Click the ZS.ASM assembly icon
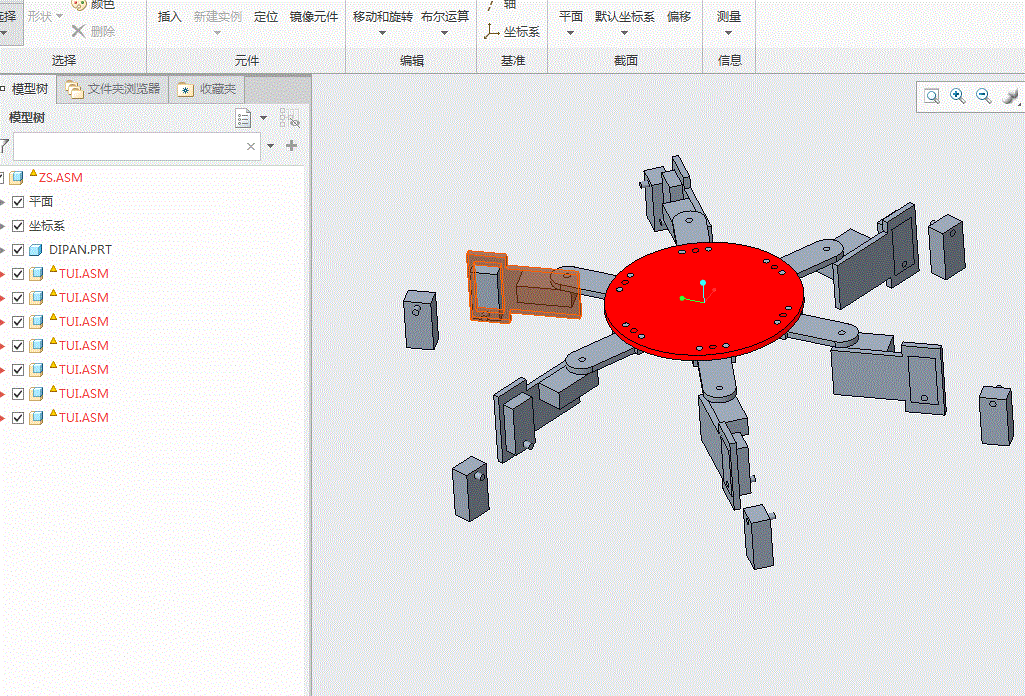The image size is (1025, 696). point(17,178)
